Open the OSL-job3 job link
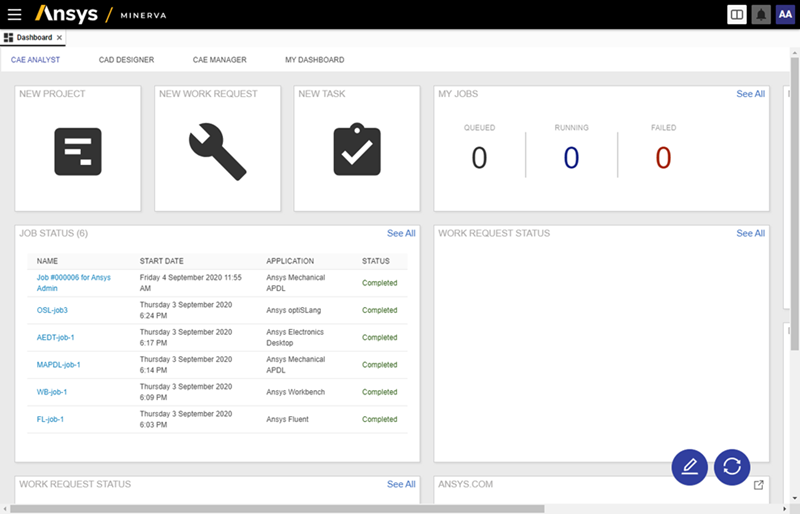Screen dimensions: 800x514 pyautogui.click(x=52, y=310)
